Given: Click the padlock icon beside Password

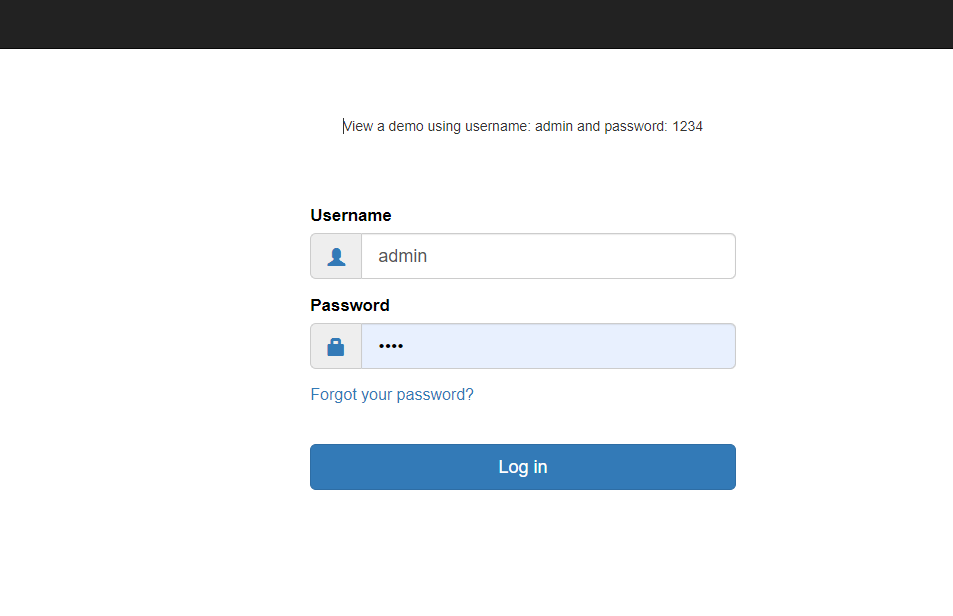Looking at the screenshot, I should tap(335, 346).
